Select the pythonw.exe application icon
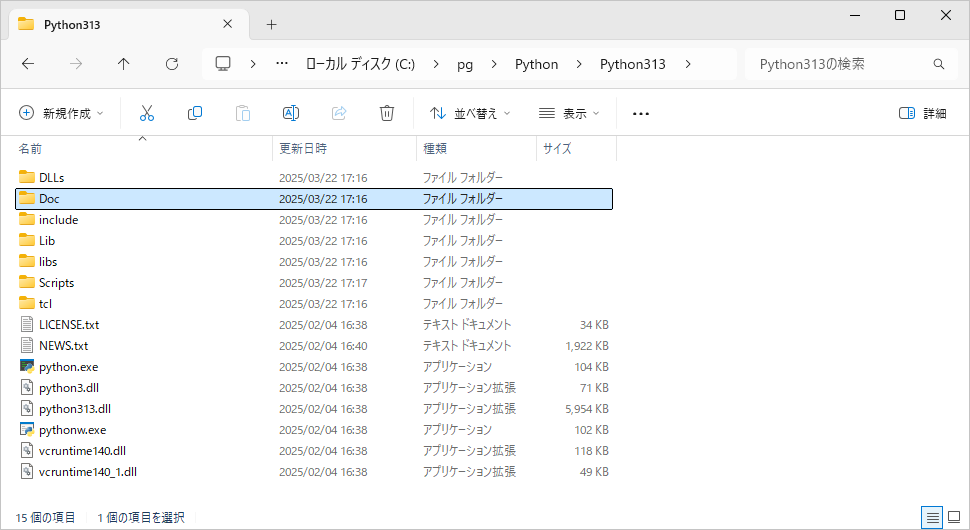970x530 pixels. (x=27, y=429)
